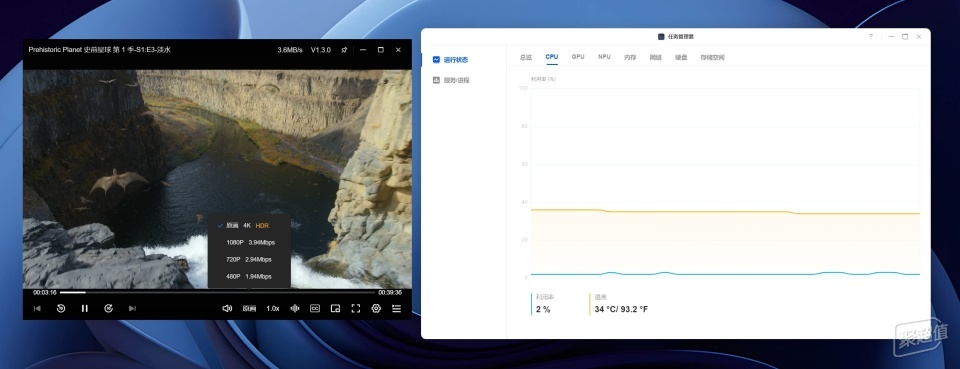
Task: Open 服务进程 in the sidebar
Action: pyautogui.click(x=456, y=80)
